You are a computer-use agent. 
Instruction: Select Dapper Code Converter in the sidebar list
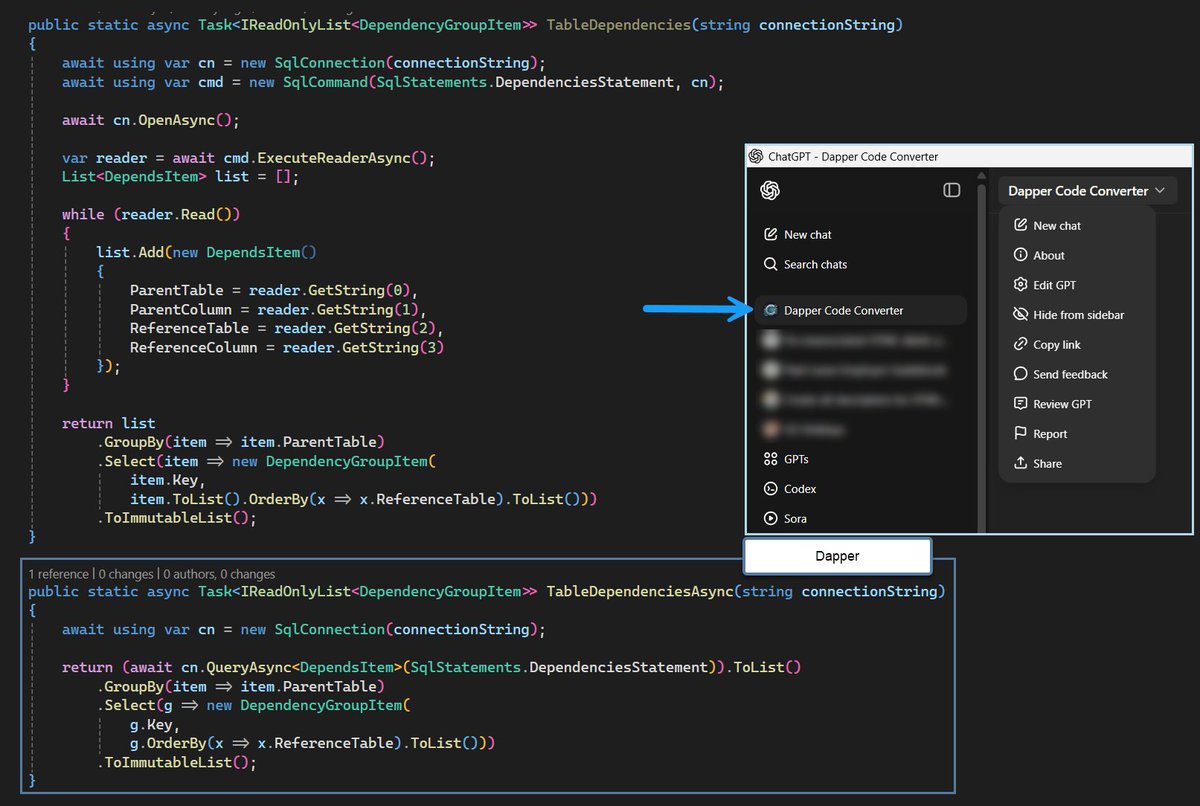pyautogui.click(x=862, y=310)
